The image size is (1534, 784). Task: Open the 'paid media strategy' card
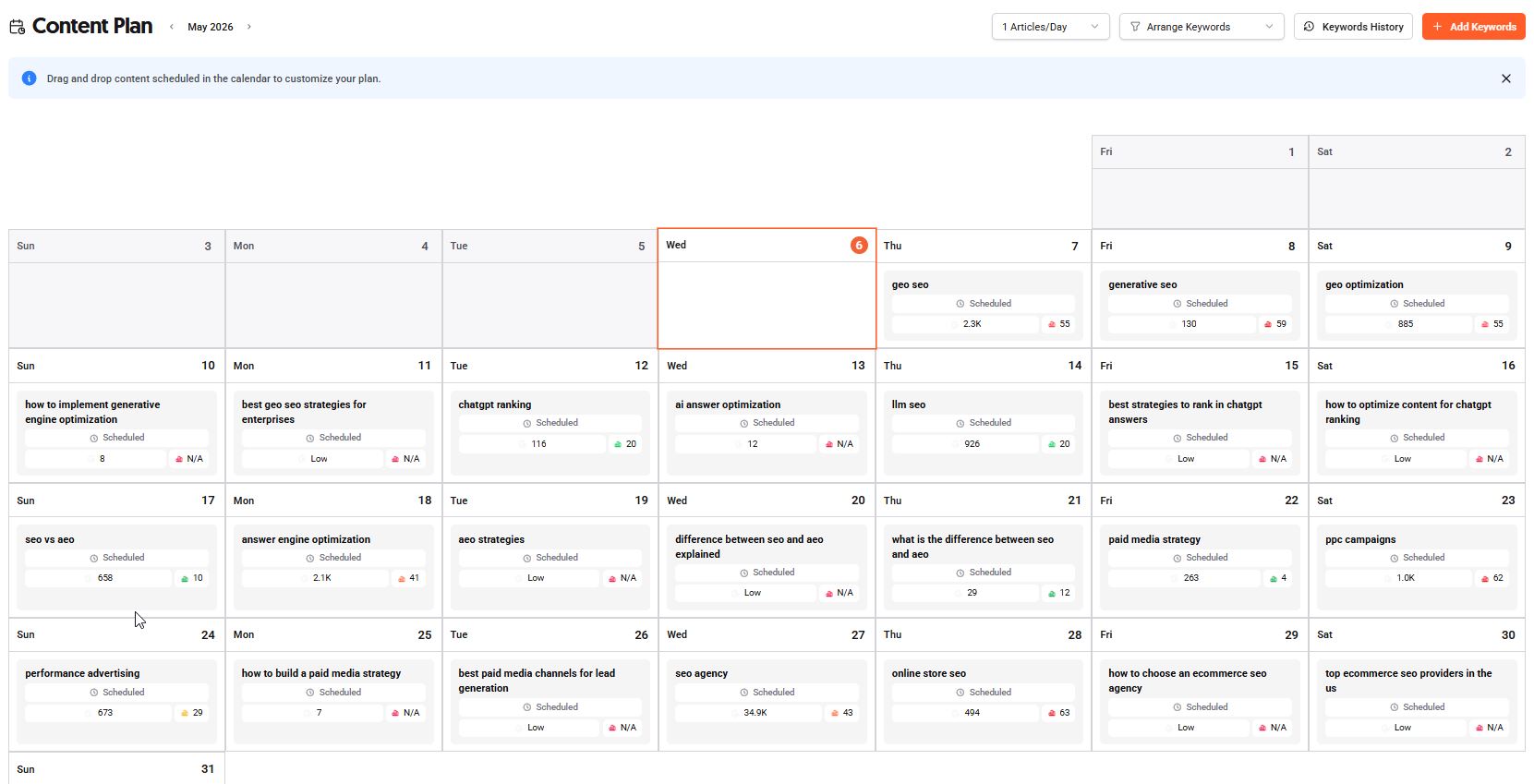tap(1200, 567)
